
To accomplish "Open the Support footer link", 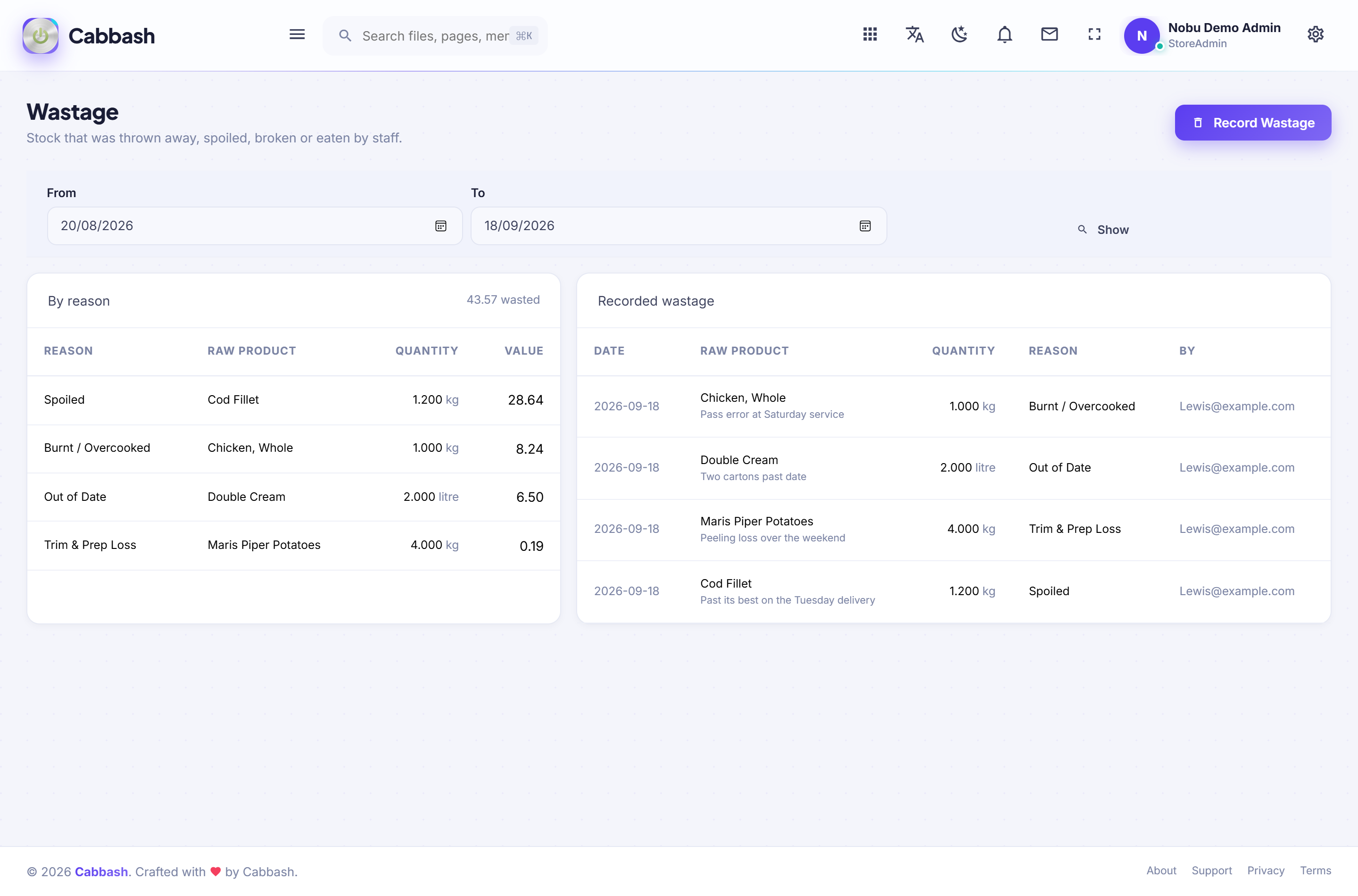I will click(x=1211, y=870).
